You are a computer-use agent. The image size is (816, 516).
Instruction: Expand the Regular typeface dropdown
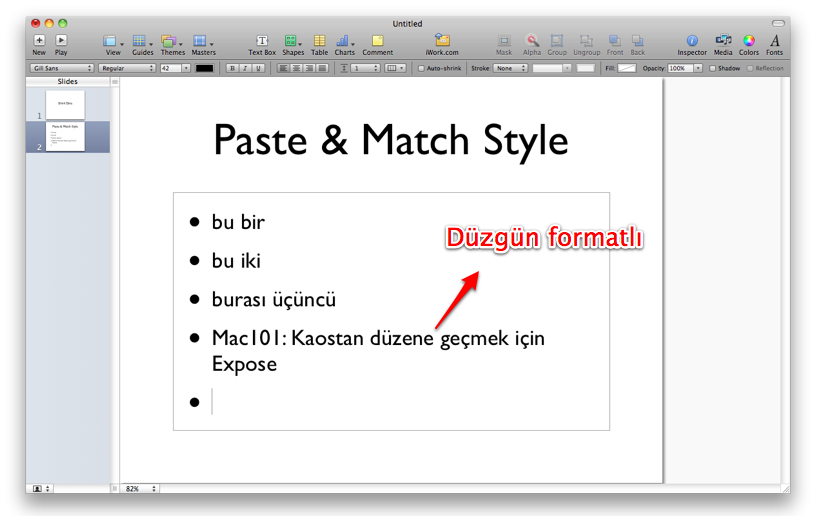pos(127,68)
